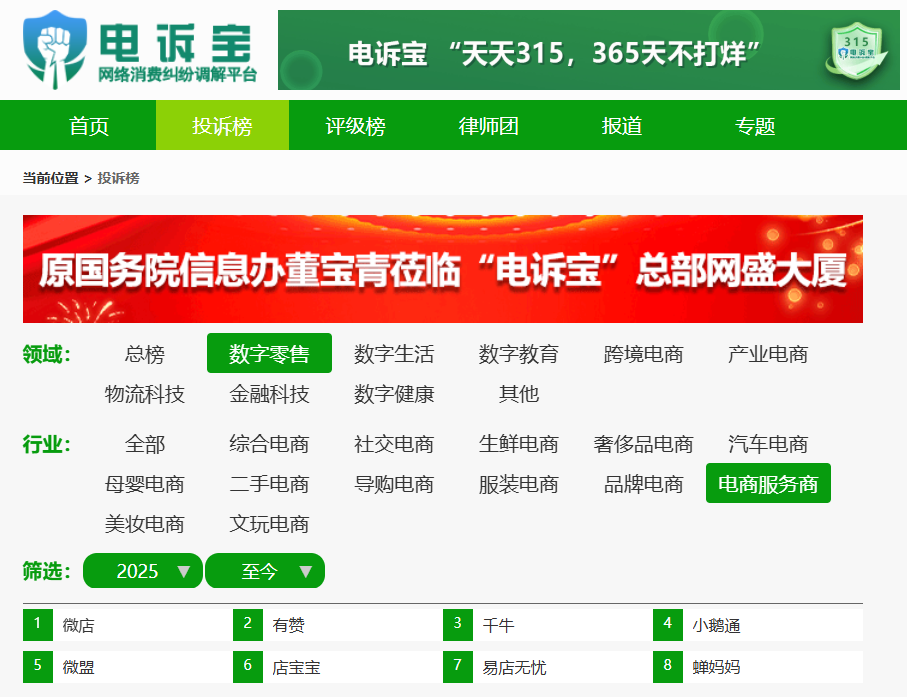Go to 首页 in the navigation bar
This screenshot has width=907, height=697.
click(89, 126)
